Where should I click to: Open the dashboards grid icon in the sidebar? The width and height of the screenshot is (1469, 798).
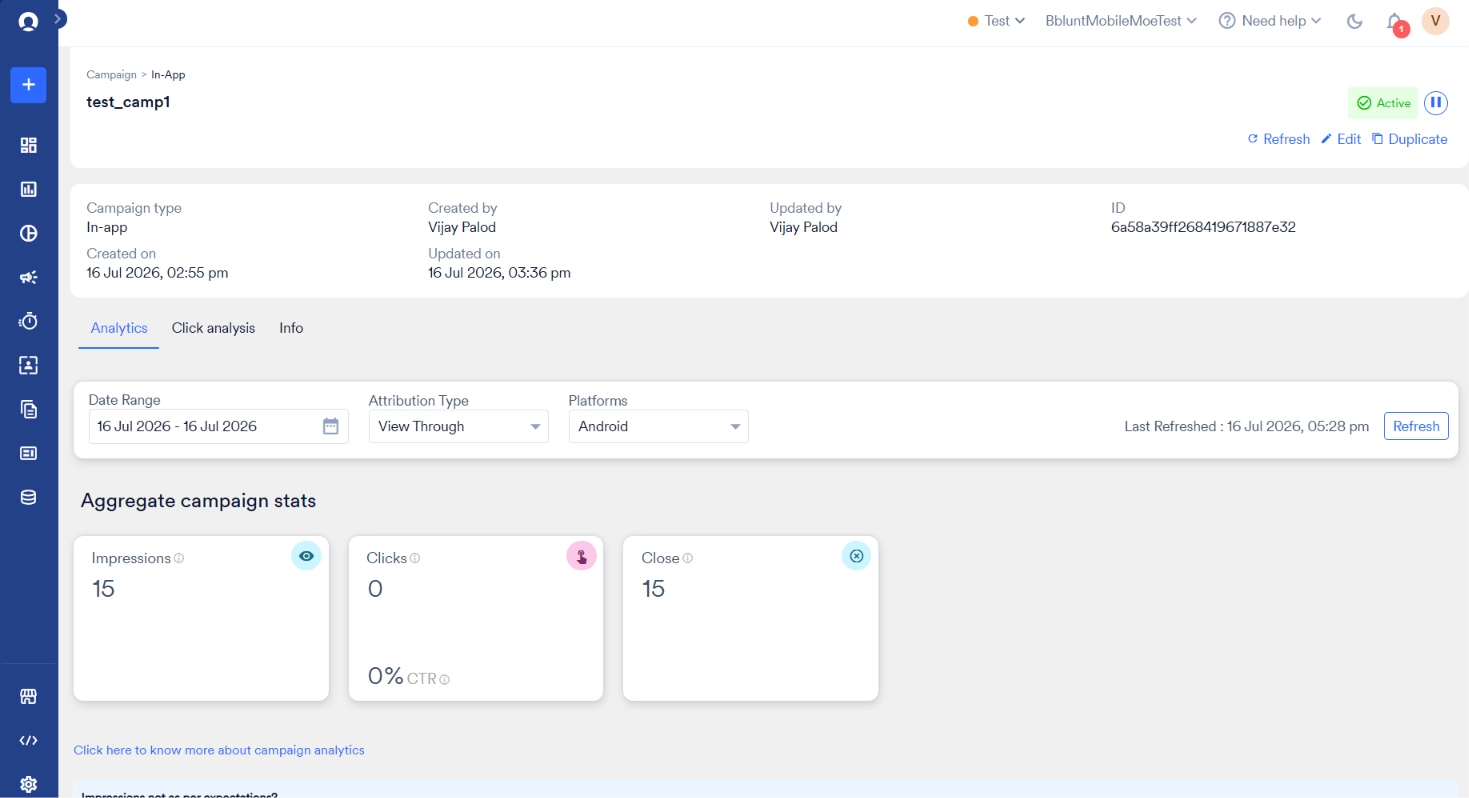click(28, 145)
